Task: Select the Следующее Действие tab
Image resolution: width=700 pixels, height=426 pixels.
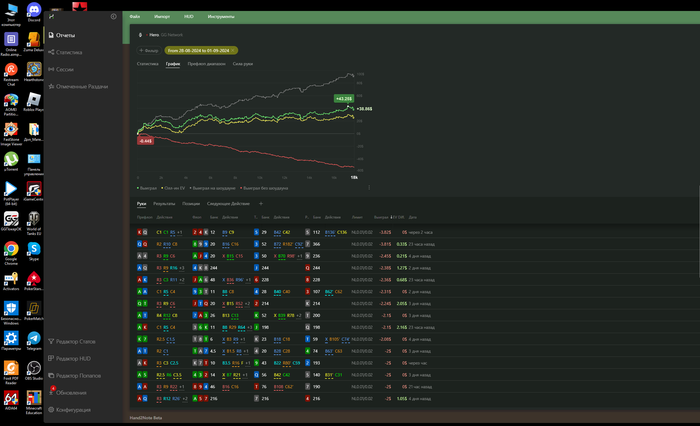Action: click(x=228, y=204)
